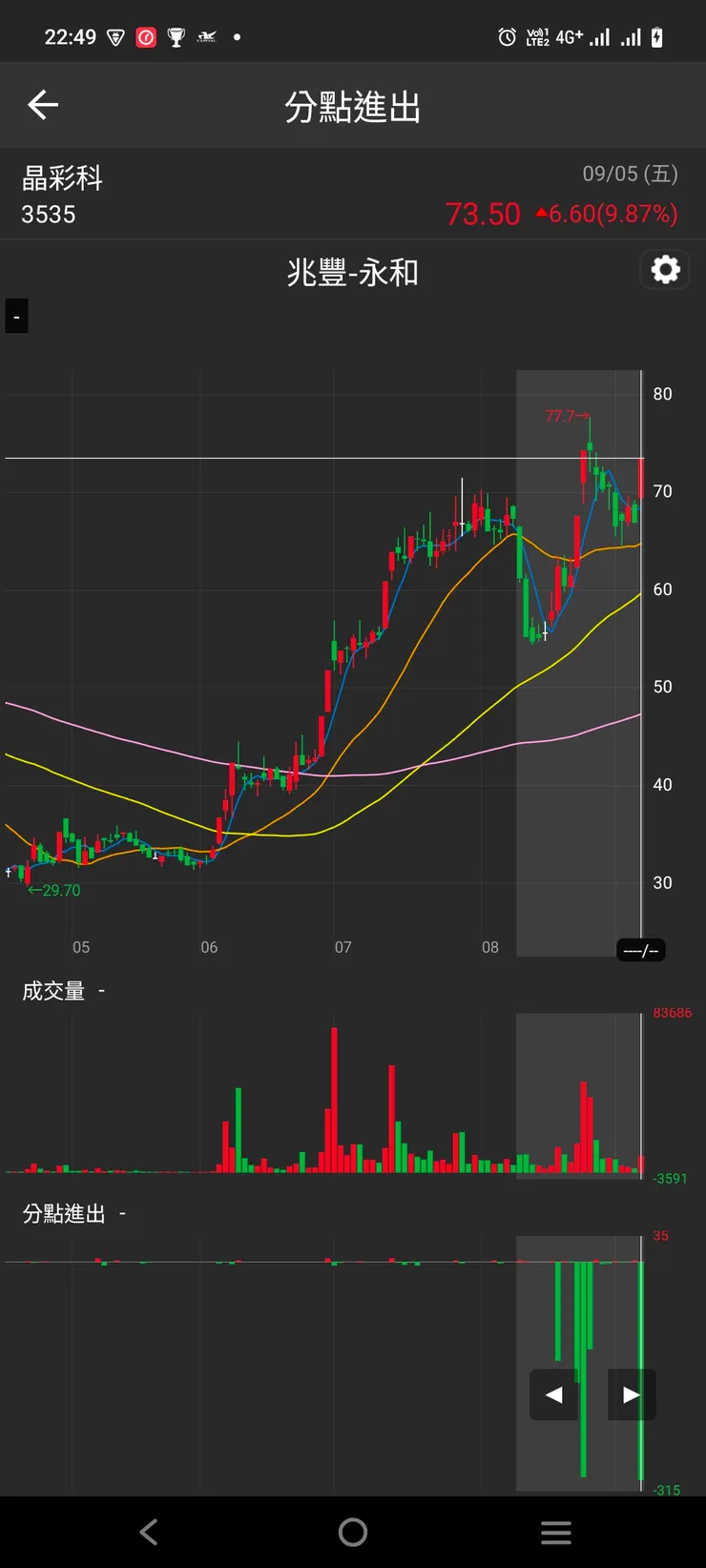Tap the battery charging status icon

click(656, 37)
